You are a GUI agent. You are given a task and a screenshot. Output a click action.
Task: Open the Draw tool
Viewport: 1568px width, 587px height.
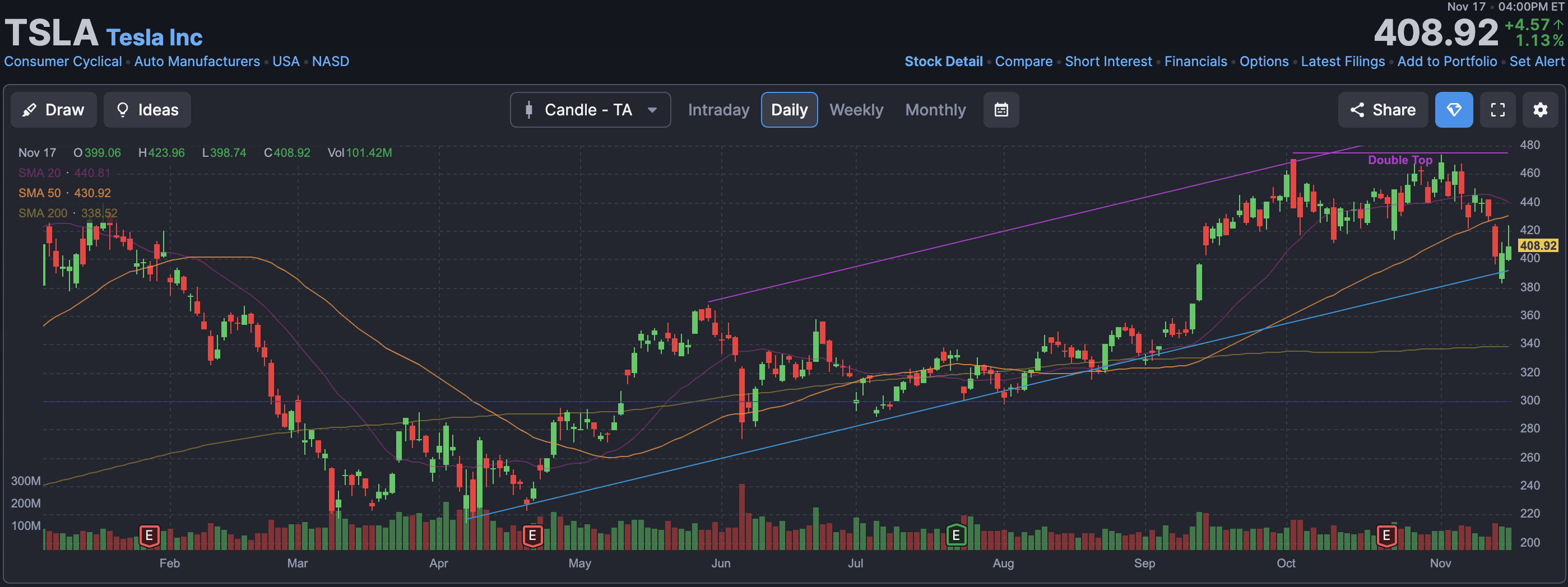[x=54, y=110]
